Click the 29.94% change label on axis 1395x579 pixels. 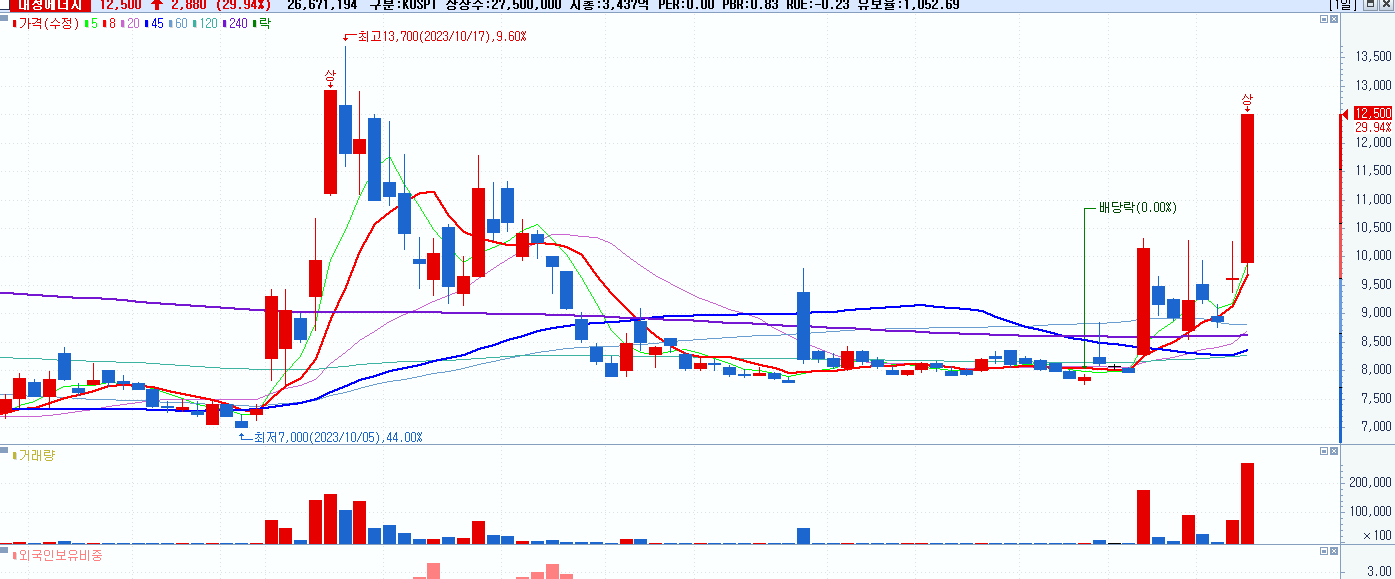[1373, 127]
